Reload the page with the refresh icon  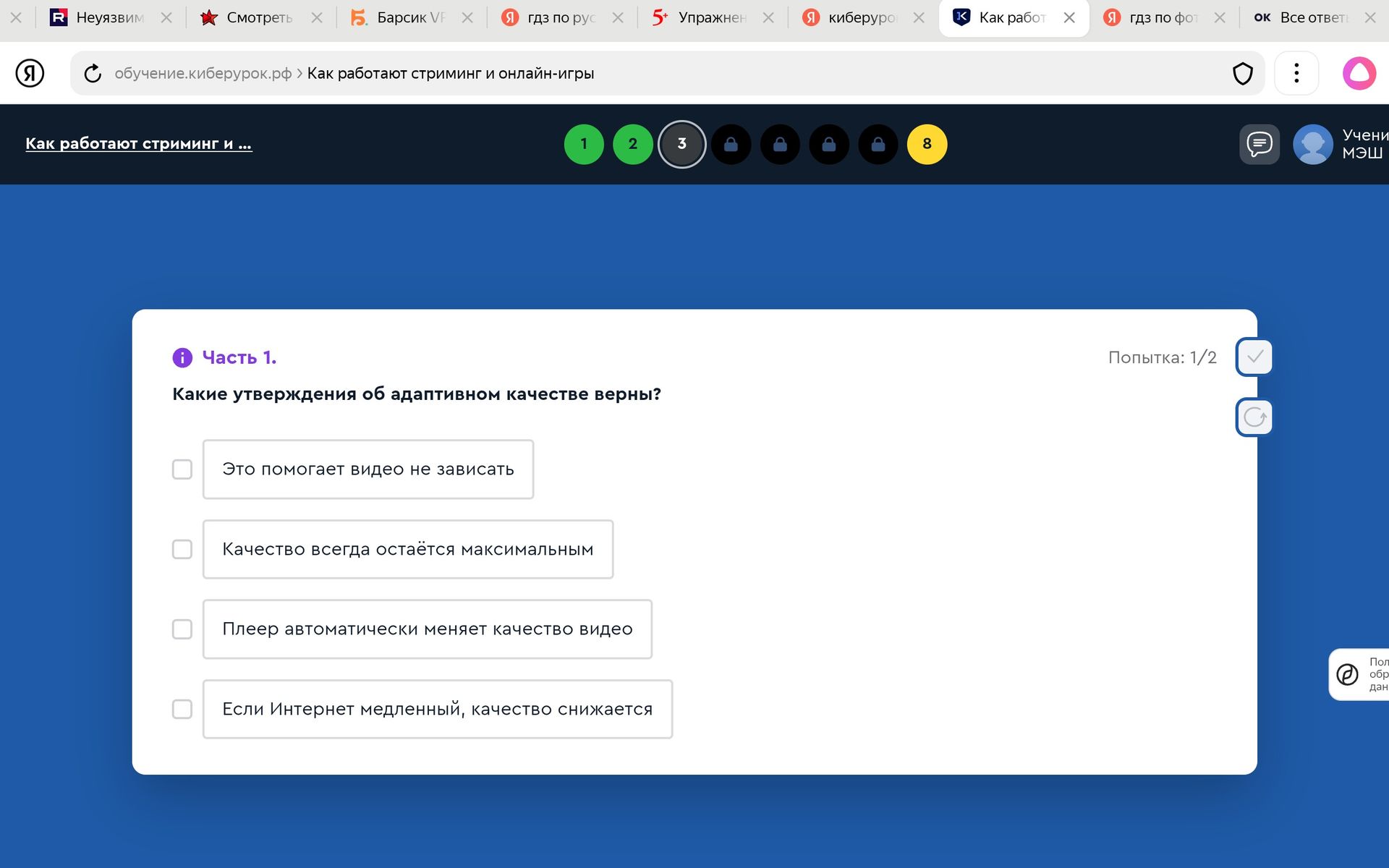coord(93,73)
